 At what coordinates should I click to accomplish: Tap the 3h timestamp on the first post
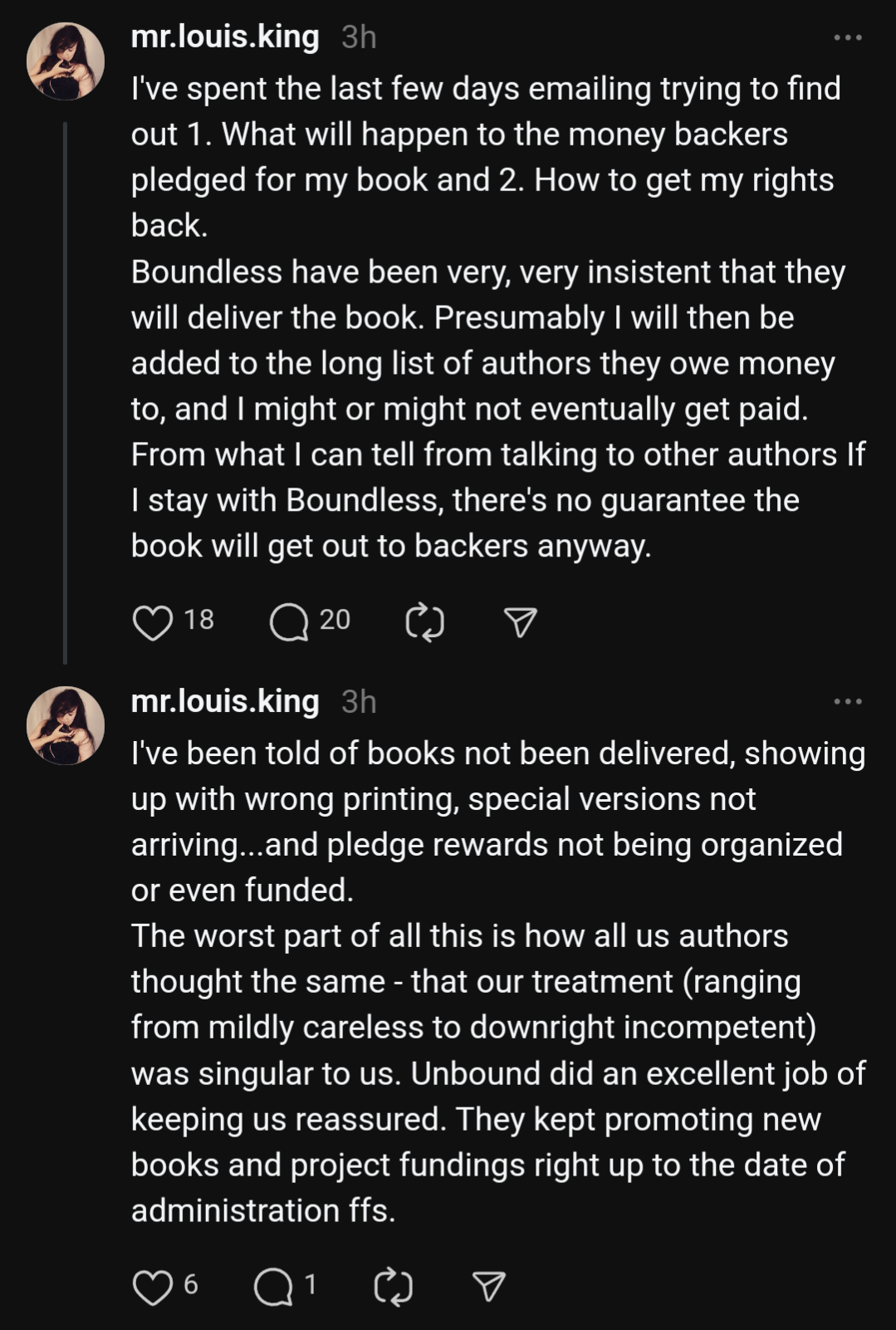tap(359, 37)
